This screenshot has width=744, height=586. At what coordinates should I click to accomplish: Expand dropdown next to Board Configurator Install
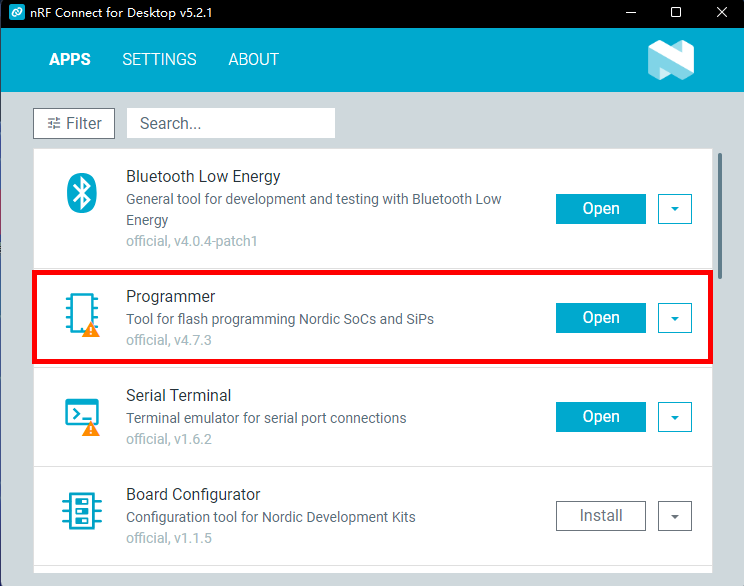(x=675, y=516)
